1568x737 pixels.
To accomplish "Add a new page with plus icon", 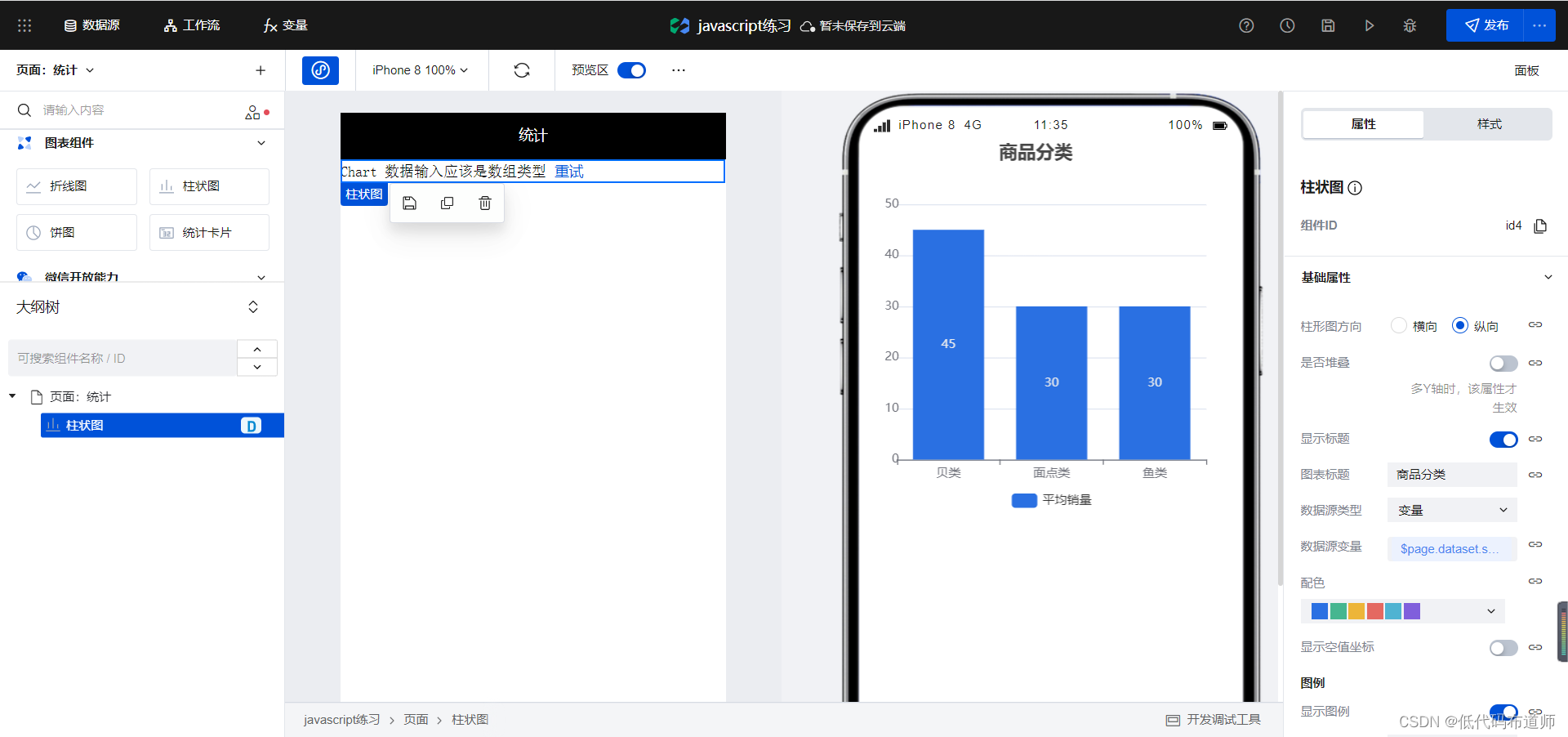I will click(x=261, y=70).
